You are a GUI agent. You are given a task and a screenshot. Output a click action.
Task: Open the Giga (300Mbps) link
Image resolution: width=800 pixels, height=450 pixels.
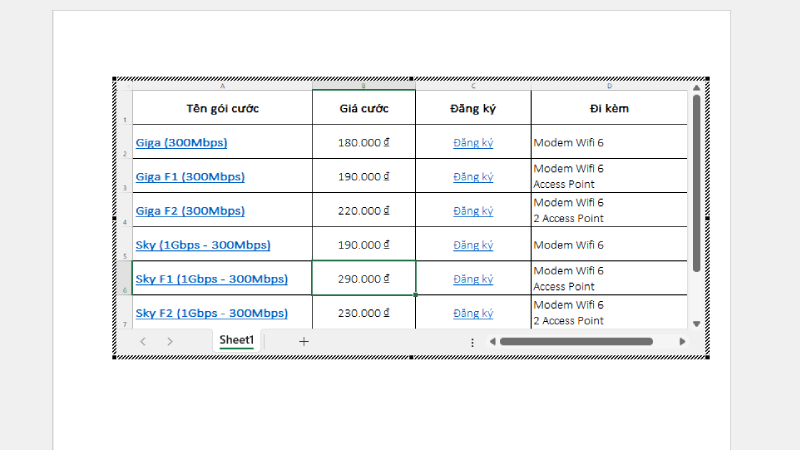181,143
